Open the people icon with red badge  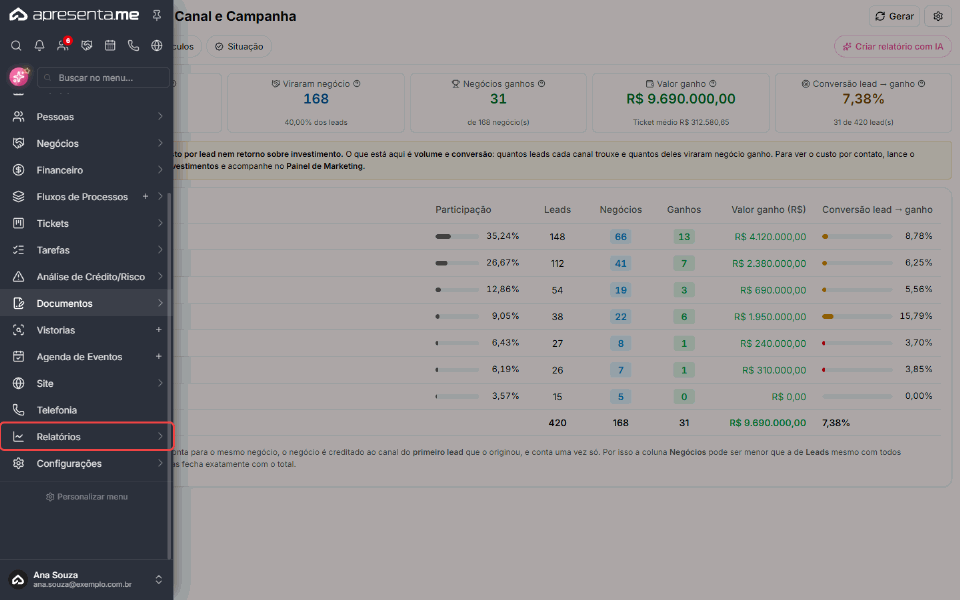[63, 45]
